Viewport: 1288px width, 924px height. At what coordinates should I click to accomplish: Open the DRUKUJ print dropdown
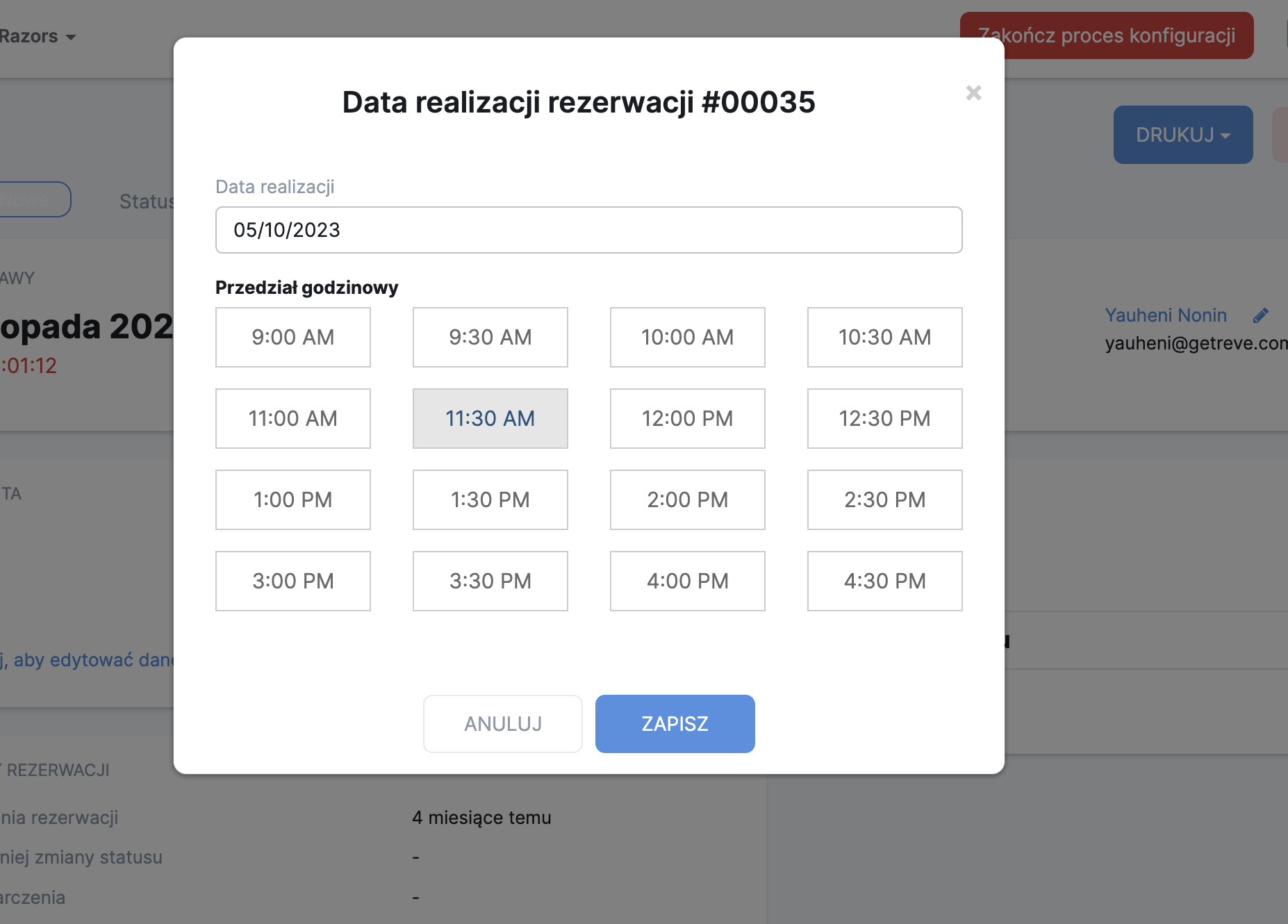(1182, 135)
